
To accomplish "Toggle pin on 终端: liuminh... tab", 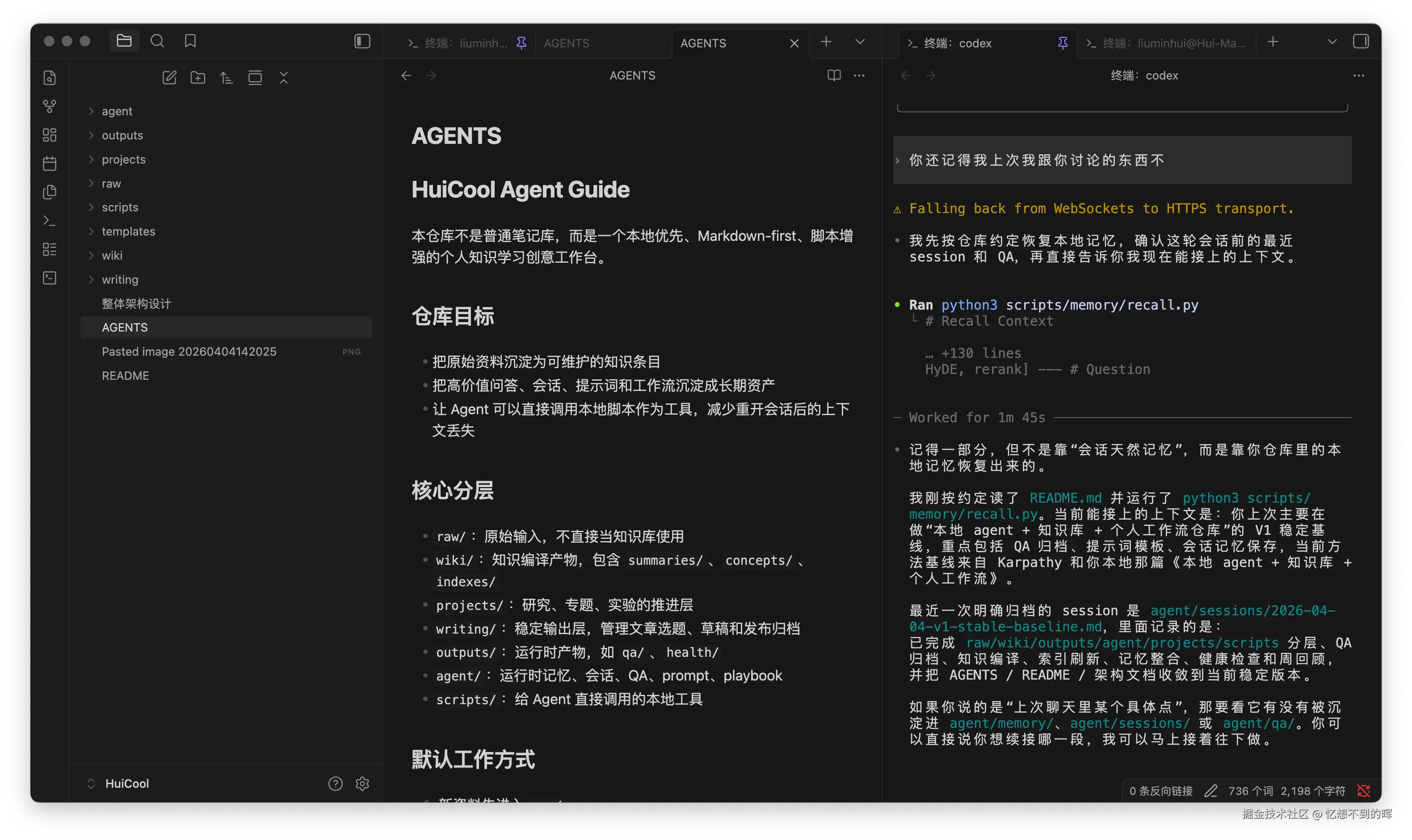I will coord(521,43).
